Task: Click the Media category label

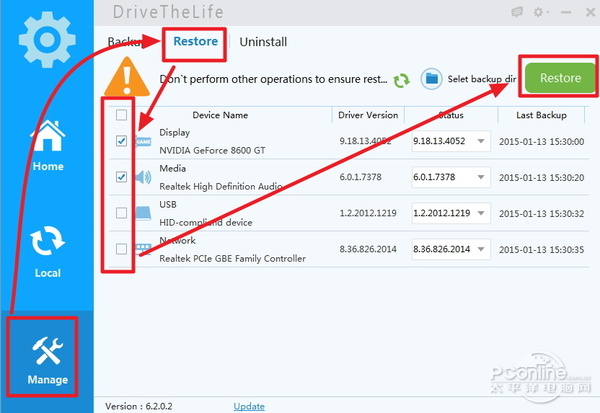Action: click(173, 168)
